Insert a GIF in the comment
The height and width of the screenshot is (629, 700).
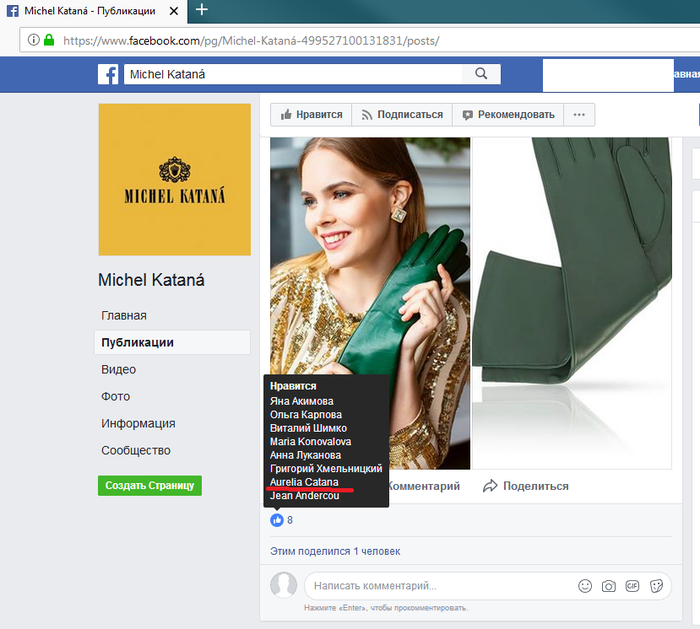click(x=633, y=585)
